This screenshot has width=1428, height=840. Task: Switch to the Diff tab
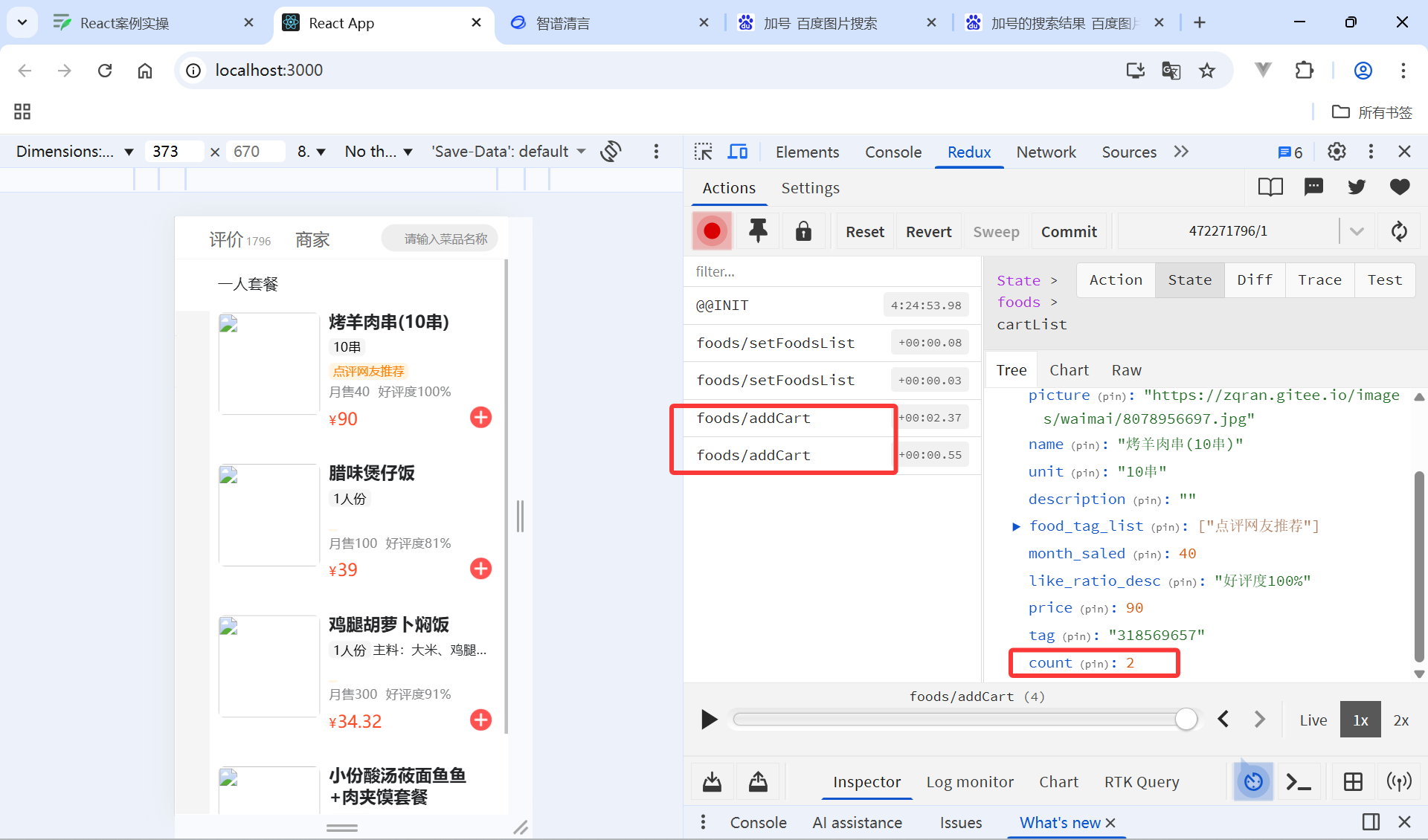coord(1255,280)
